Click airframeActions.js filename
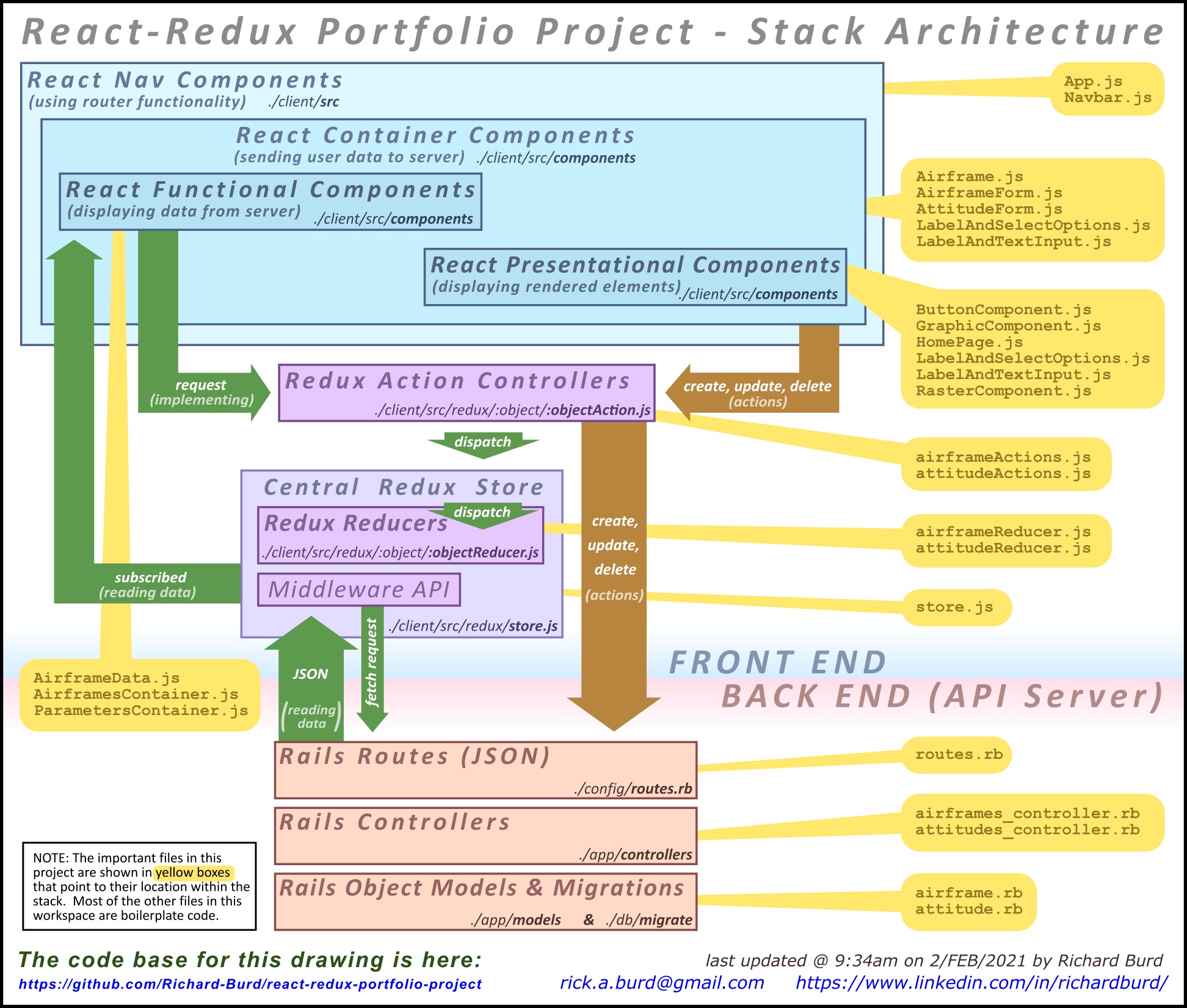The height and width of the screenshot is (1008, 1187). coord(1003,457)
